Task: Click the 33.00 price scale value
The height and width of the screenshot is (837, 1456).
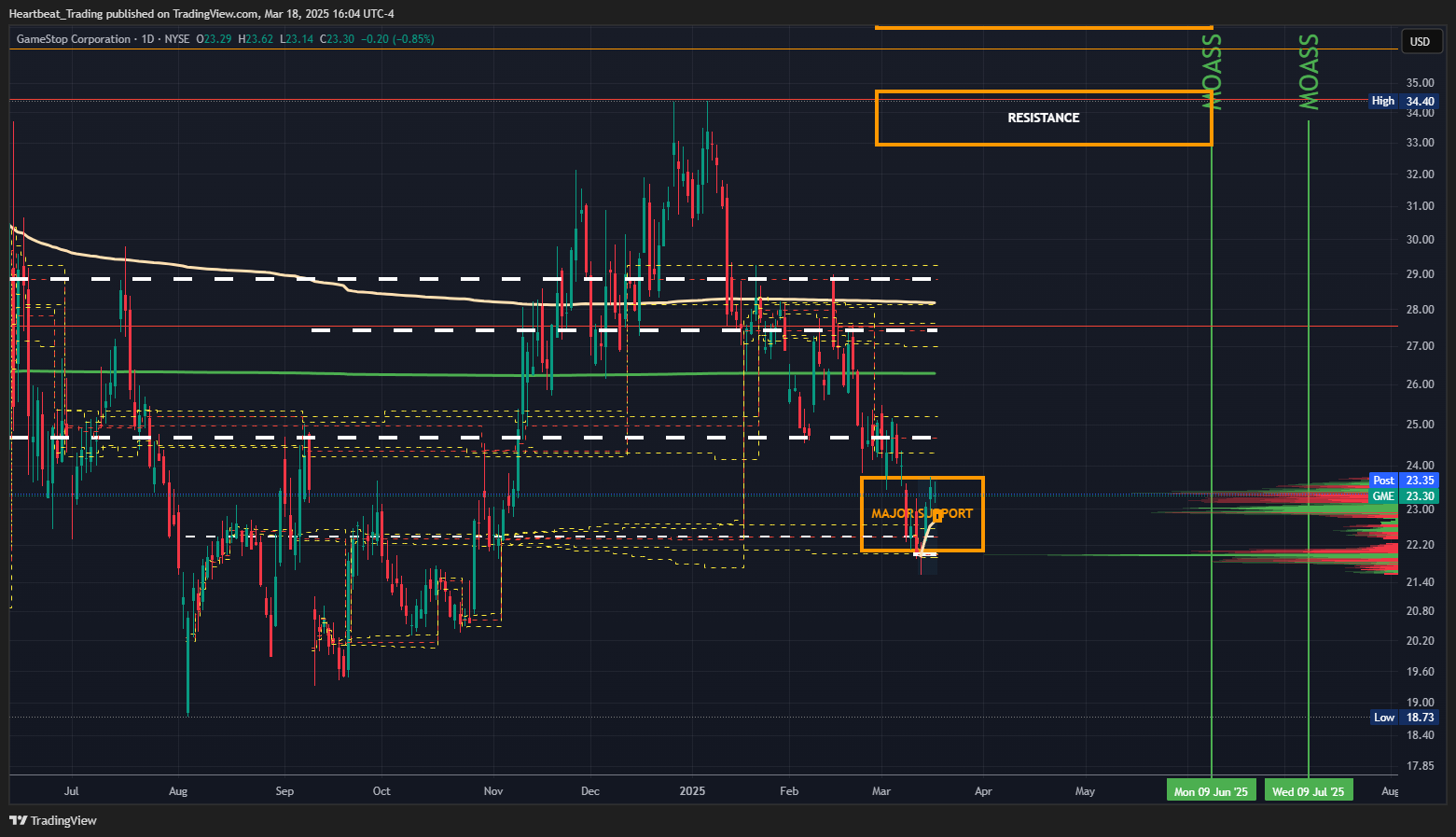Action: [1420, 143]
